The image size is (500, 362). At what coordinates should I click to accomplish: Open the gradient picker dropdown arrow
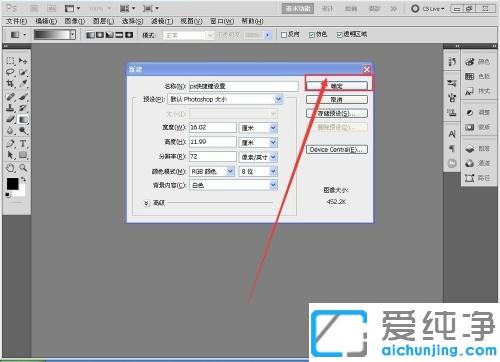73,35
